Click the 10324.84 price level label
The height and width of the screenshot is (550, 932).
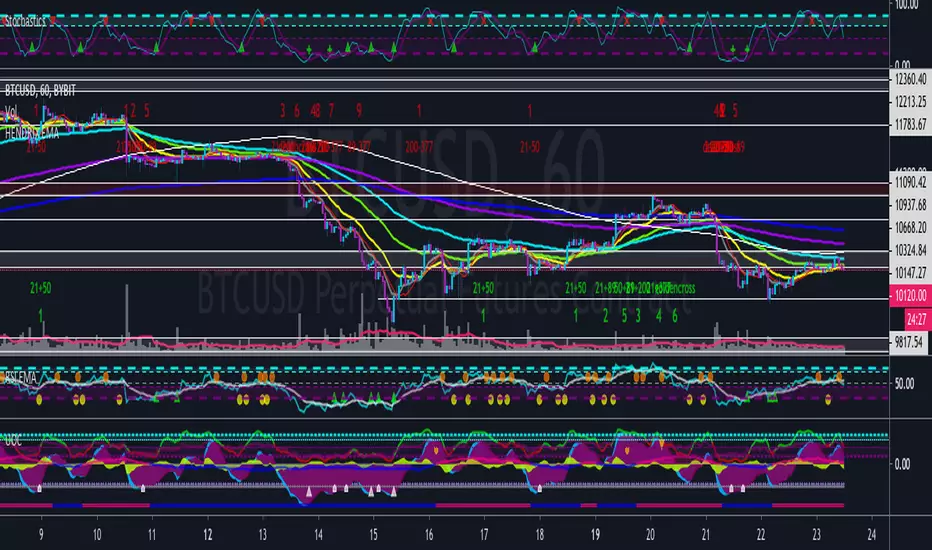click(x=911, y=250)
